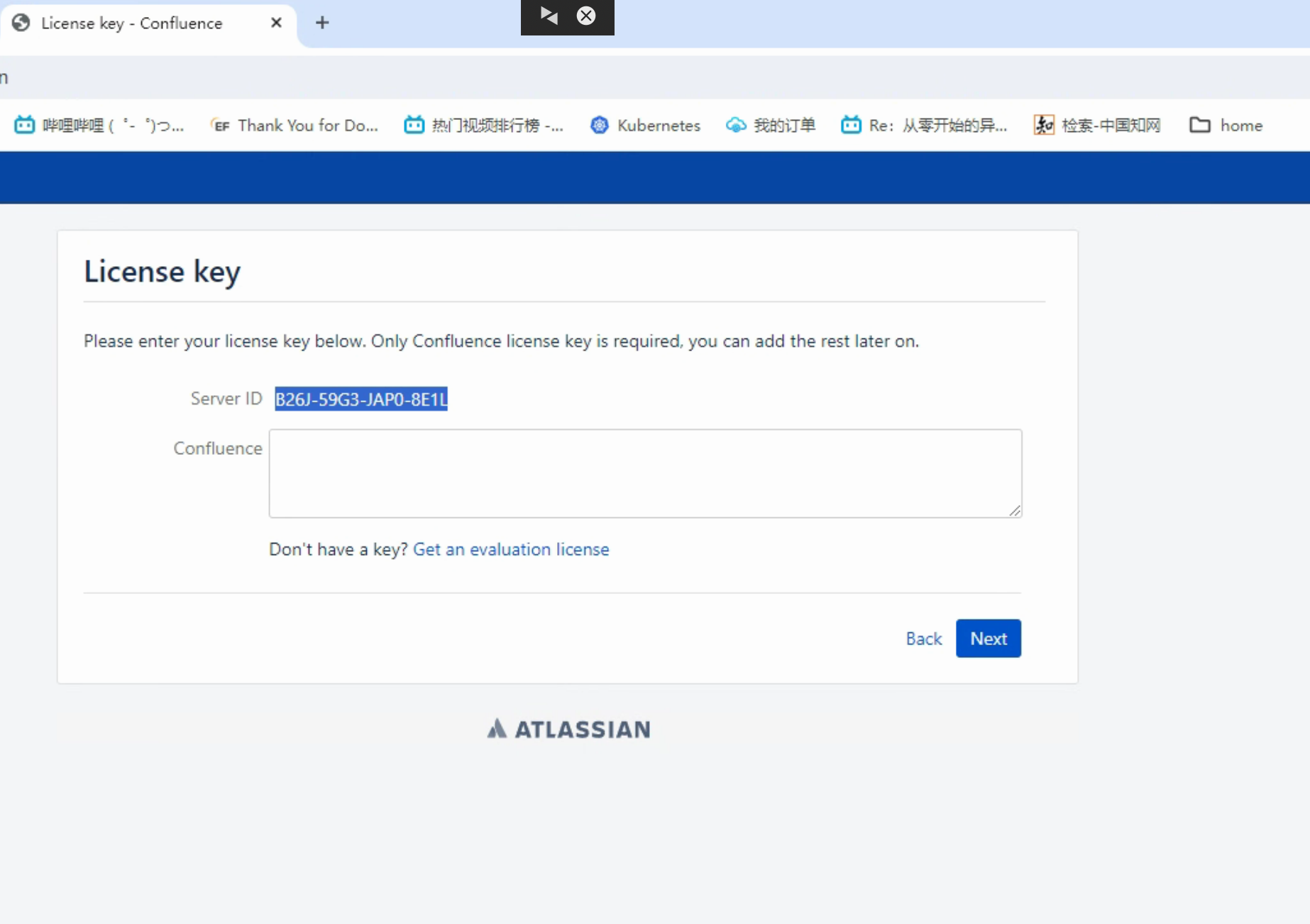Open the home bookmarks folder

[x=1226, y=125]
